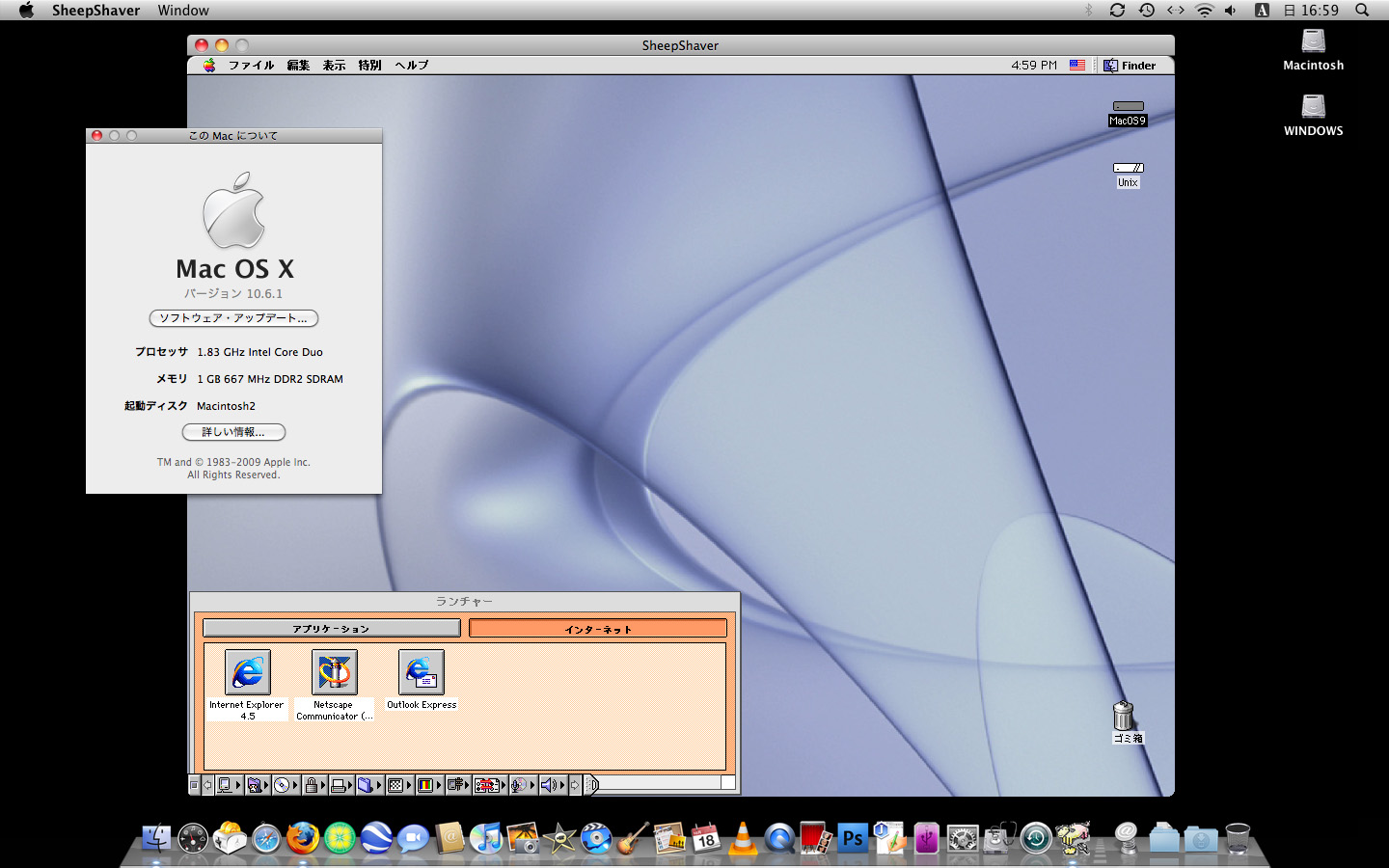Click the バージョン 10.6.1 version text
The image size is (1389, 868).
coord(233,293)
